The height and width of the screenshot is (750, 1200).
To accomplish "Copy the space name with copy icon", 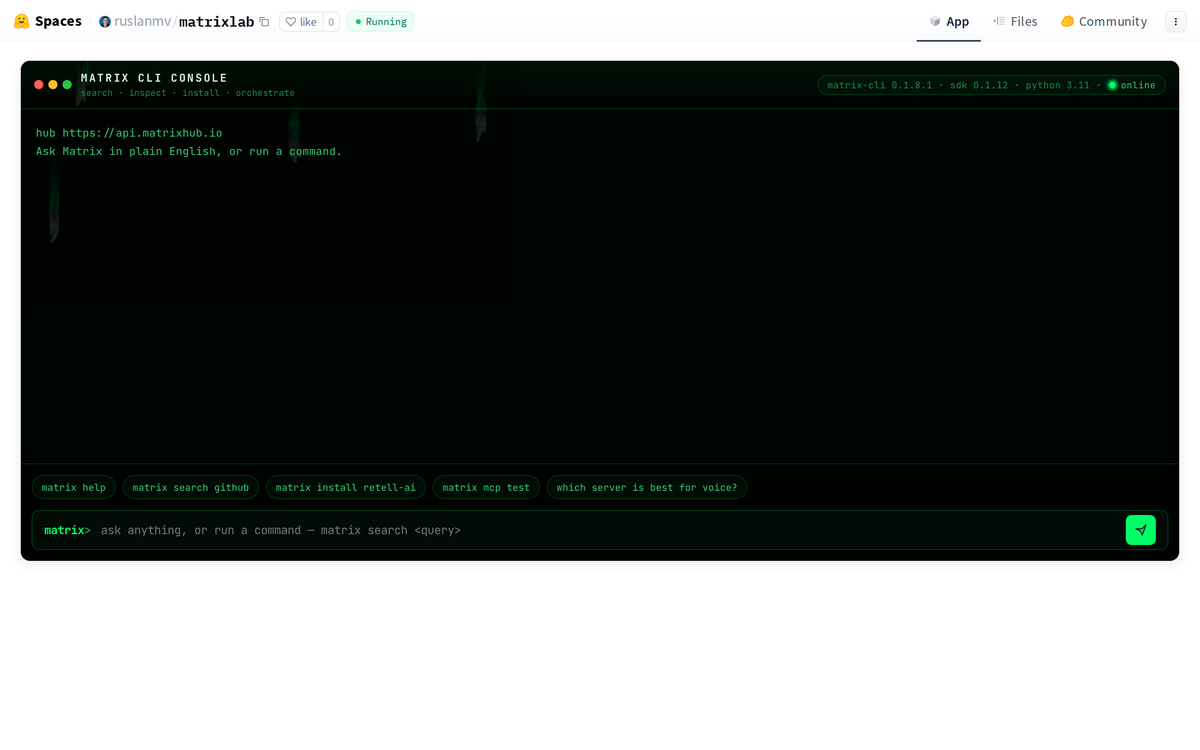I will (264, 22).
